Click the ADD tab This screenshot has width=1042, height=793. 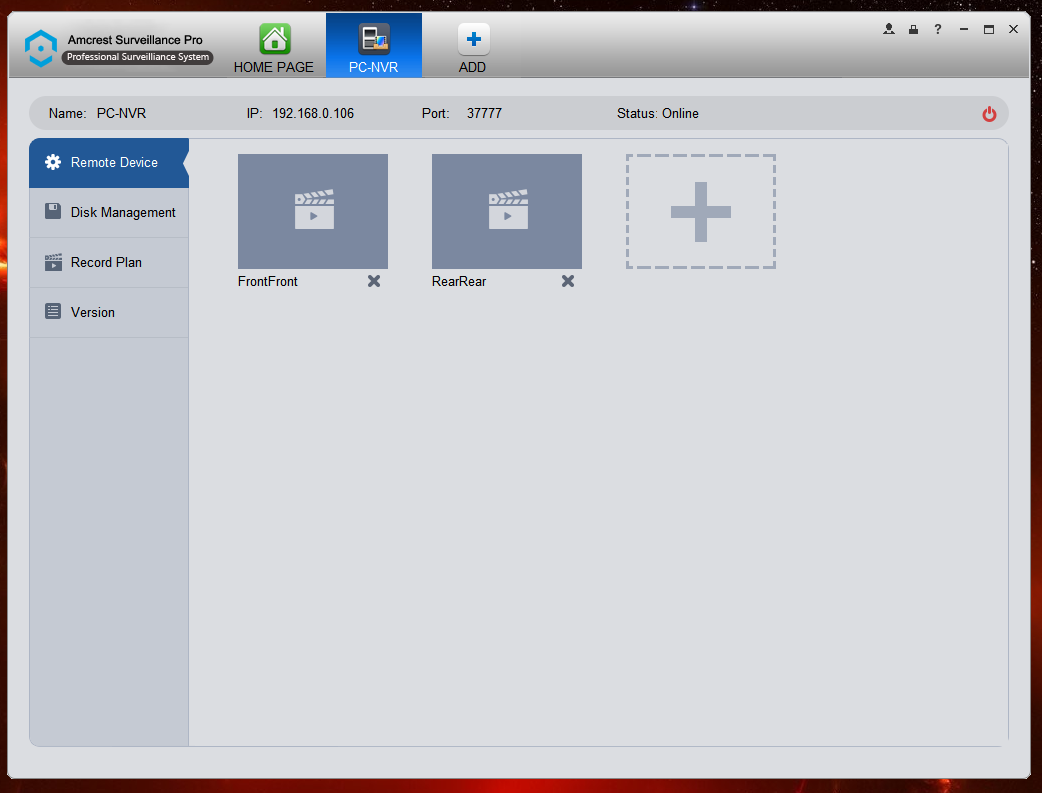point(472,48)
